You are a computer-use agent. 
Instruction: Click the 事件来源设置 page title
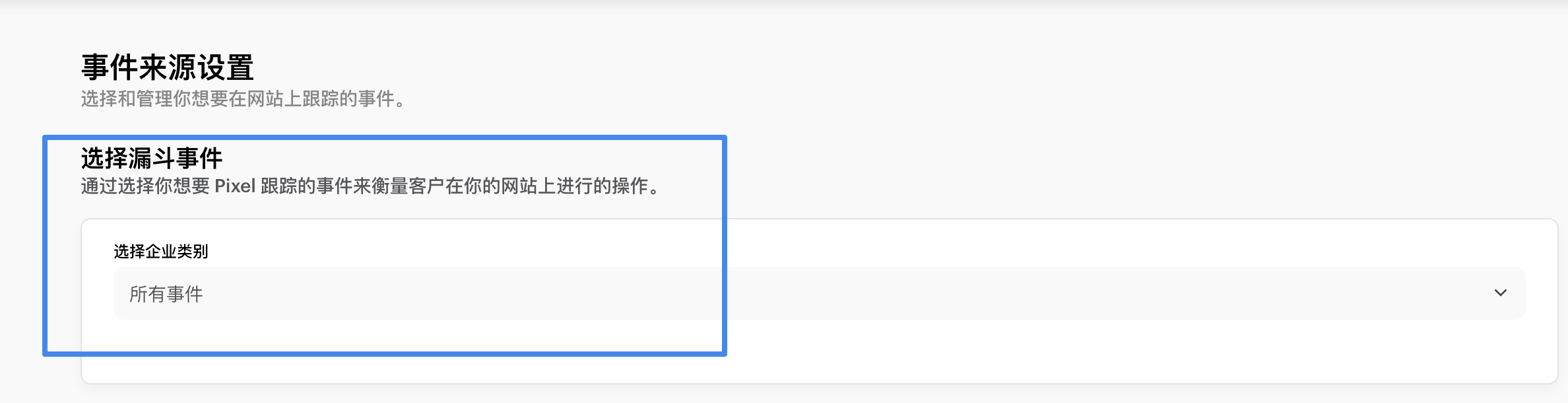(168, 67)
